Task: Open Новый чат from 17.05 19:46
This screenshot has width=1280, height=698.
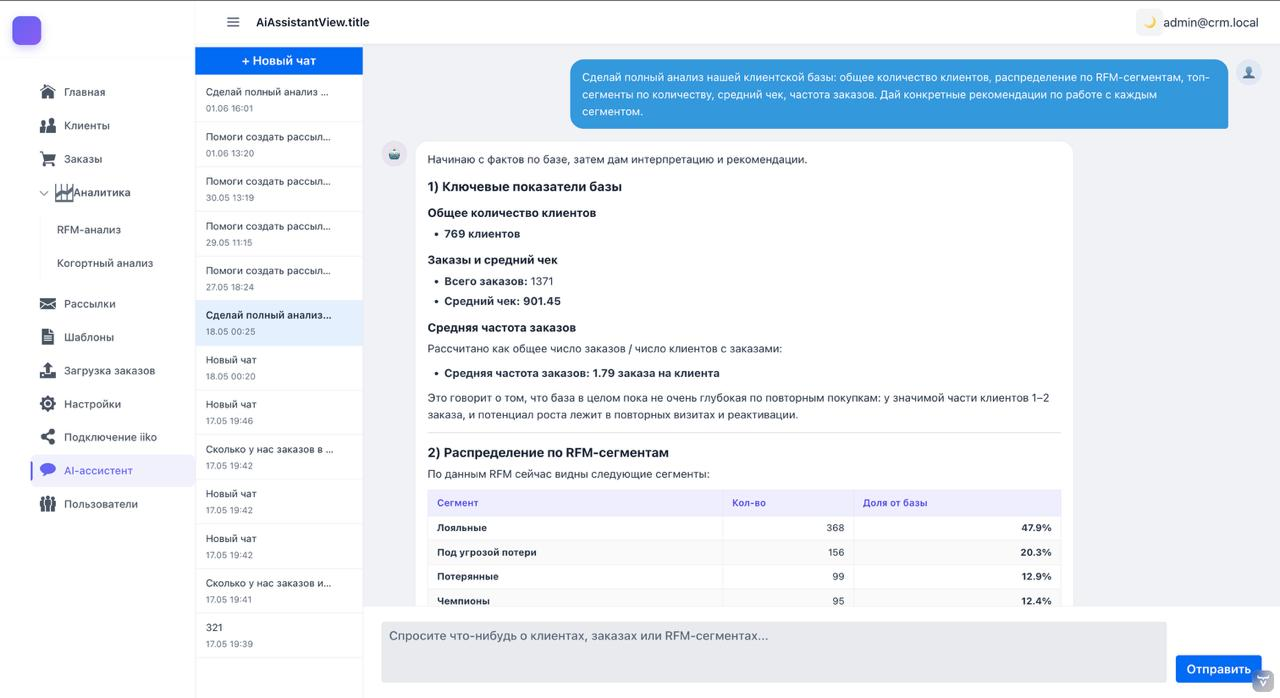Action: pyautogui.click(x=279, y=412)
